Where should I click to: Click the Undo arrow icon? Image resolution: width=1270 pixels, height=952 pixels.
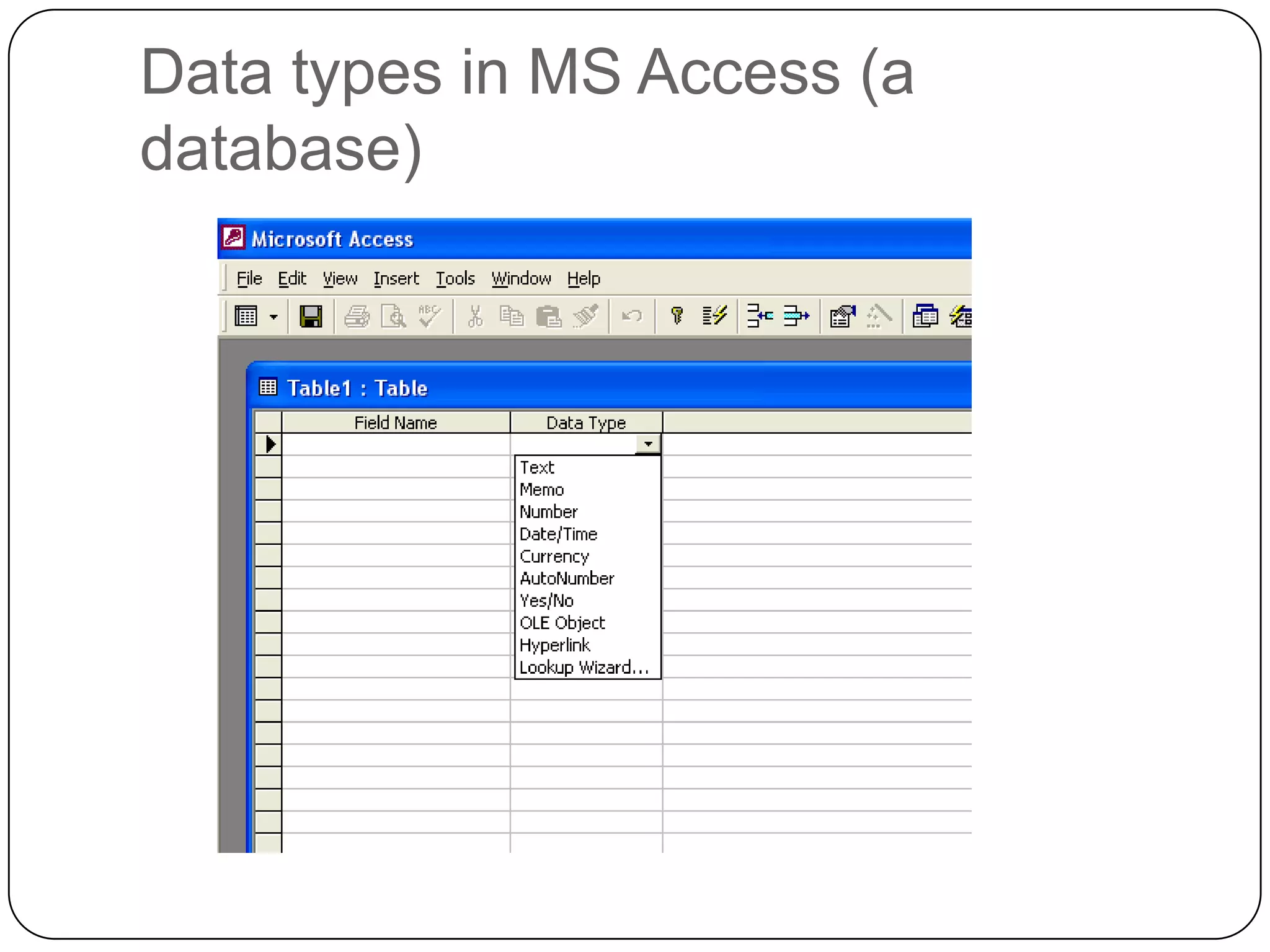point(632,317)
